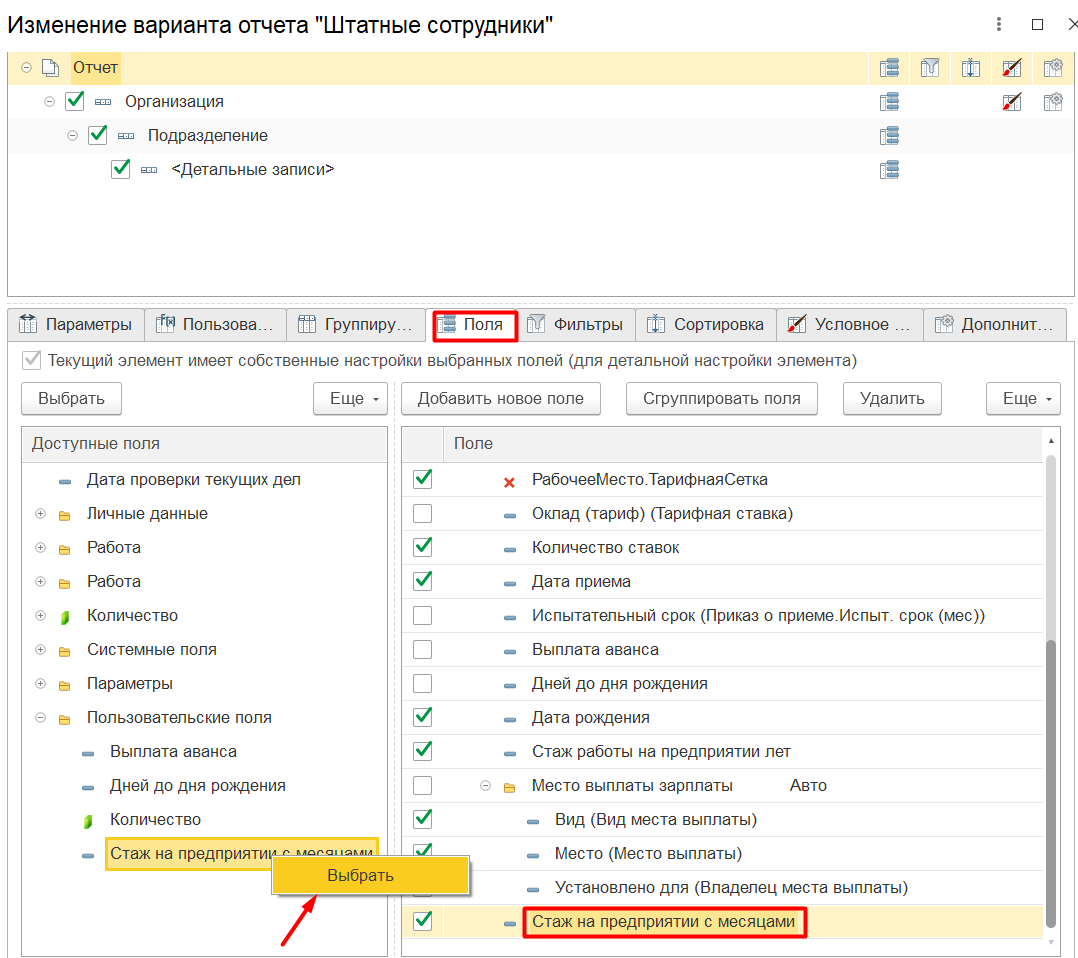Open the Фильтры tab
Image resolution: width=1078 pixels, height=958 pixels.
576,325
